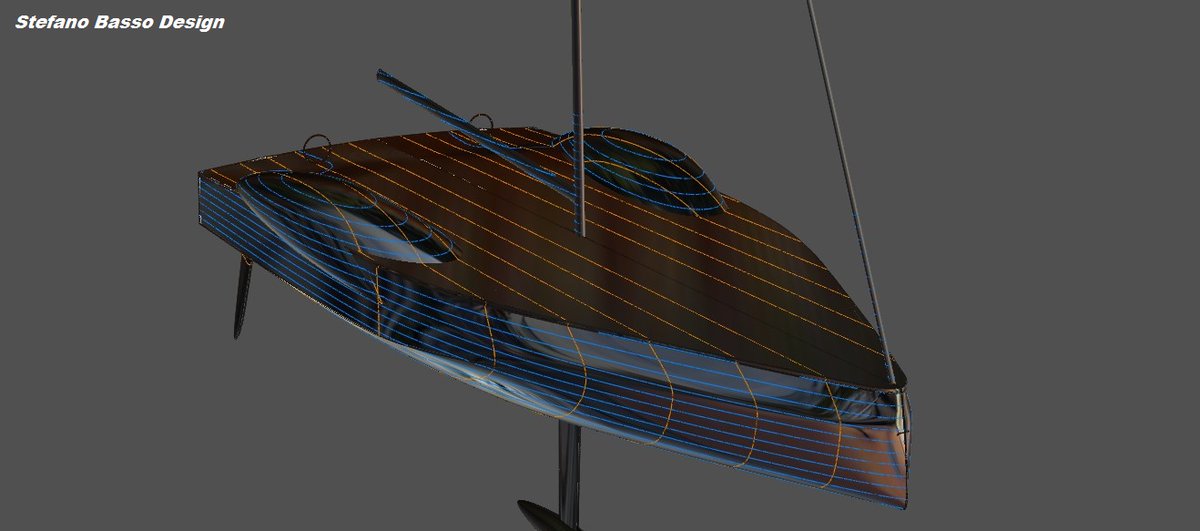
Task: Select the aft cockpit recess
Action: pyautogui.click(x=348, y=215)
